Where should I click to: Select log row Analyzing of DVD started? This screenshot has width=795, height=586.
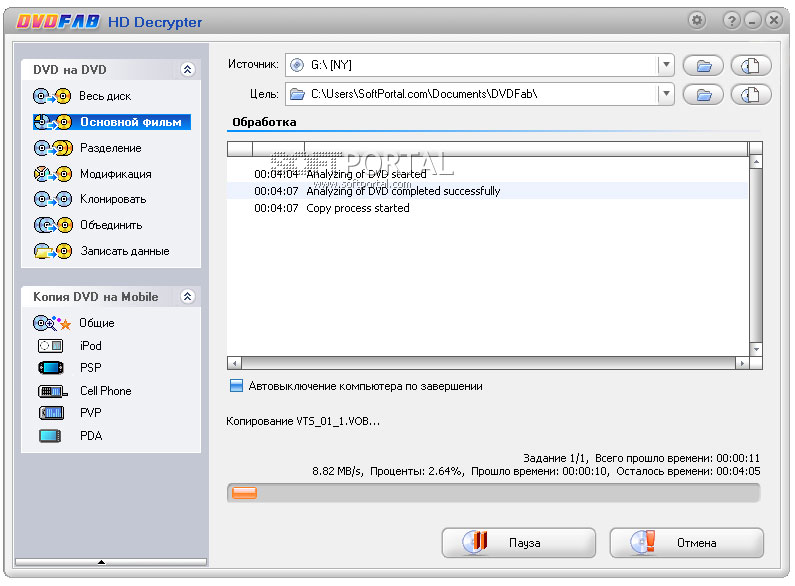coord(487,174)
